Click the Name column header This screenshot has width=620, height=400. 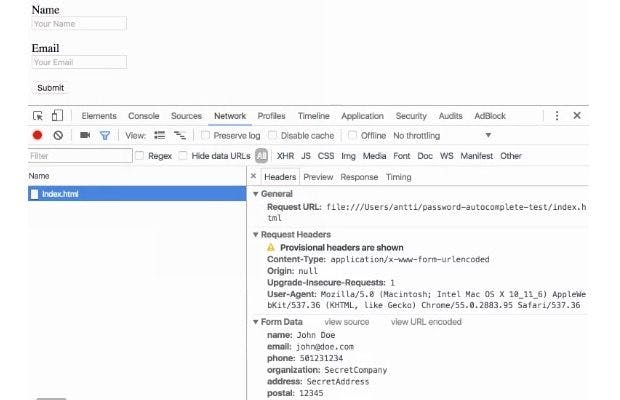point(39,176)
